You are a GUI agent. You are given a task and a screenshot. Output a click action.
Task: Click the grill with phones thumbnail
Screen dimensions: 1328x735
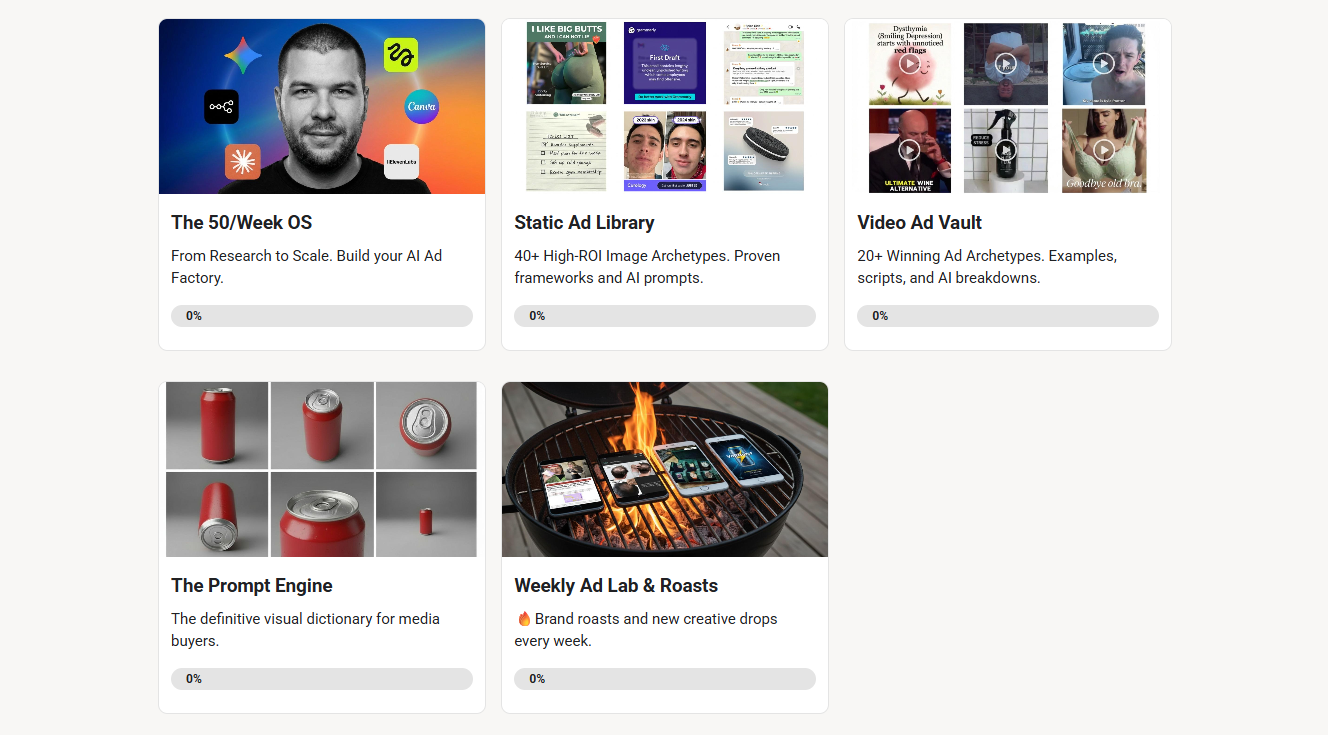(665, 469)
